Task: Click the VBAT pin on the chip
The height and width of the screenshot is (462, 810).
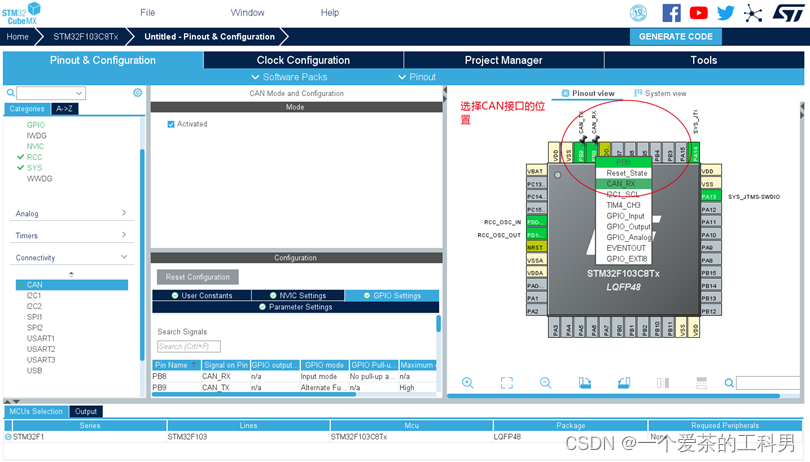Action: coord(536,171)
